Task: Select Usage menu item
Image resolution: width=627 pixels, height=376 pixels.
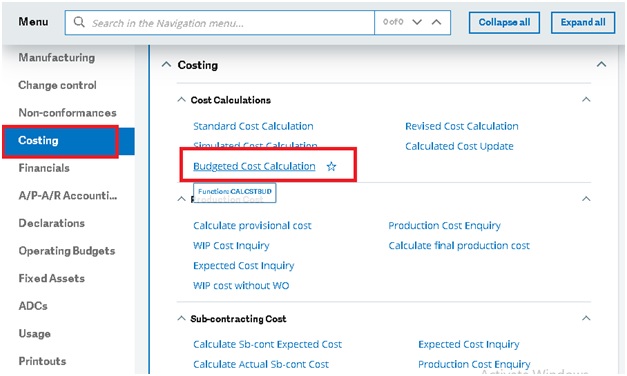Action: [x=34, y=334]
